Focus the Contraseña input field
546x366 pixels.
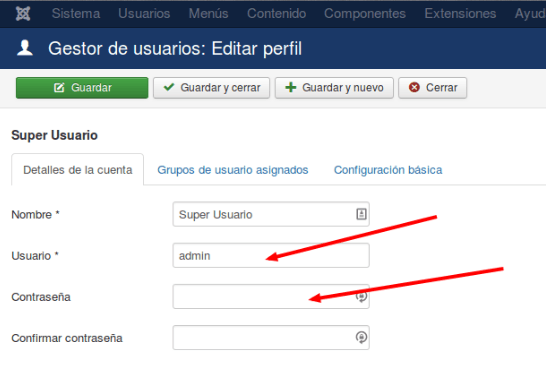(x=271, y=297)
